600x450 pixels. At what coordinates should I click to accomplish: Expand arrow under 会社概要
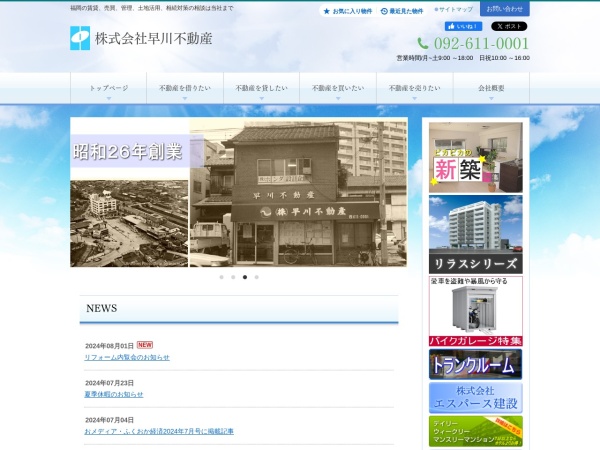point(491,99)
